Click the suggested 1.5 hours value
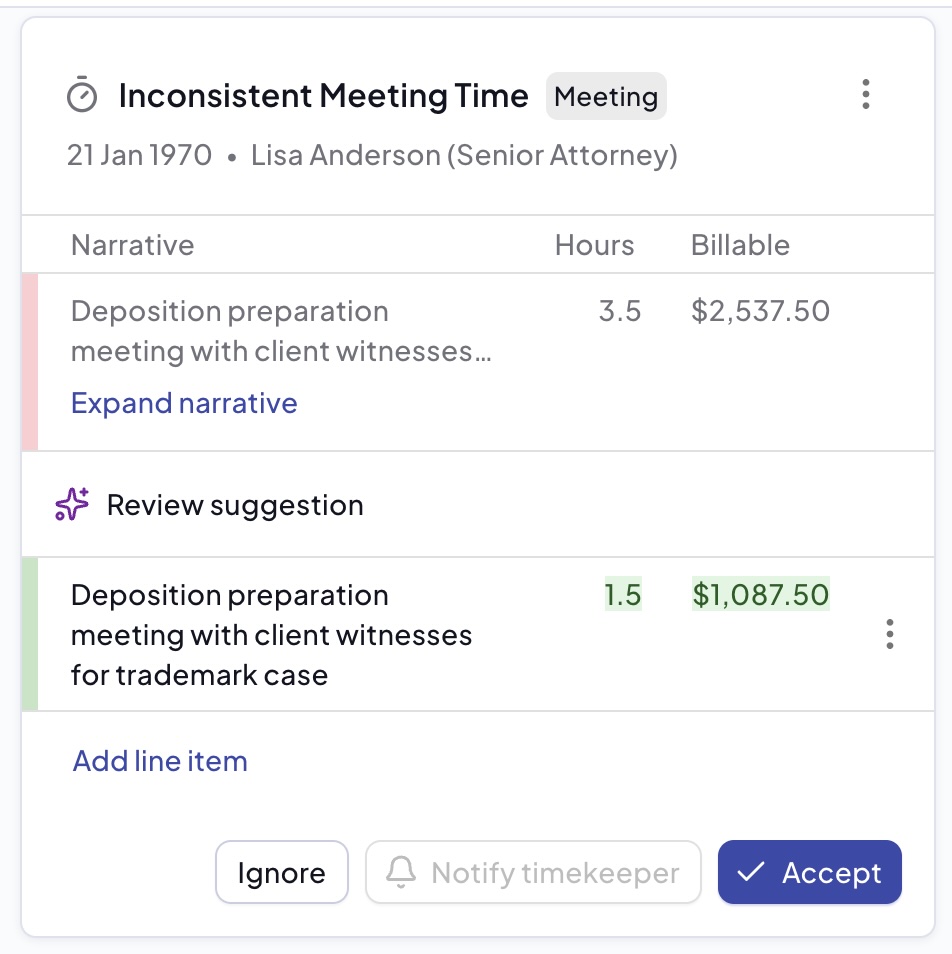Image resolution: width=952 pixels, height=954 pixels. click(622, 595)
